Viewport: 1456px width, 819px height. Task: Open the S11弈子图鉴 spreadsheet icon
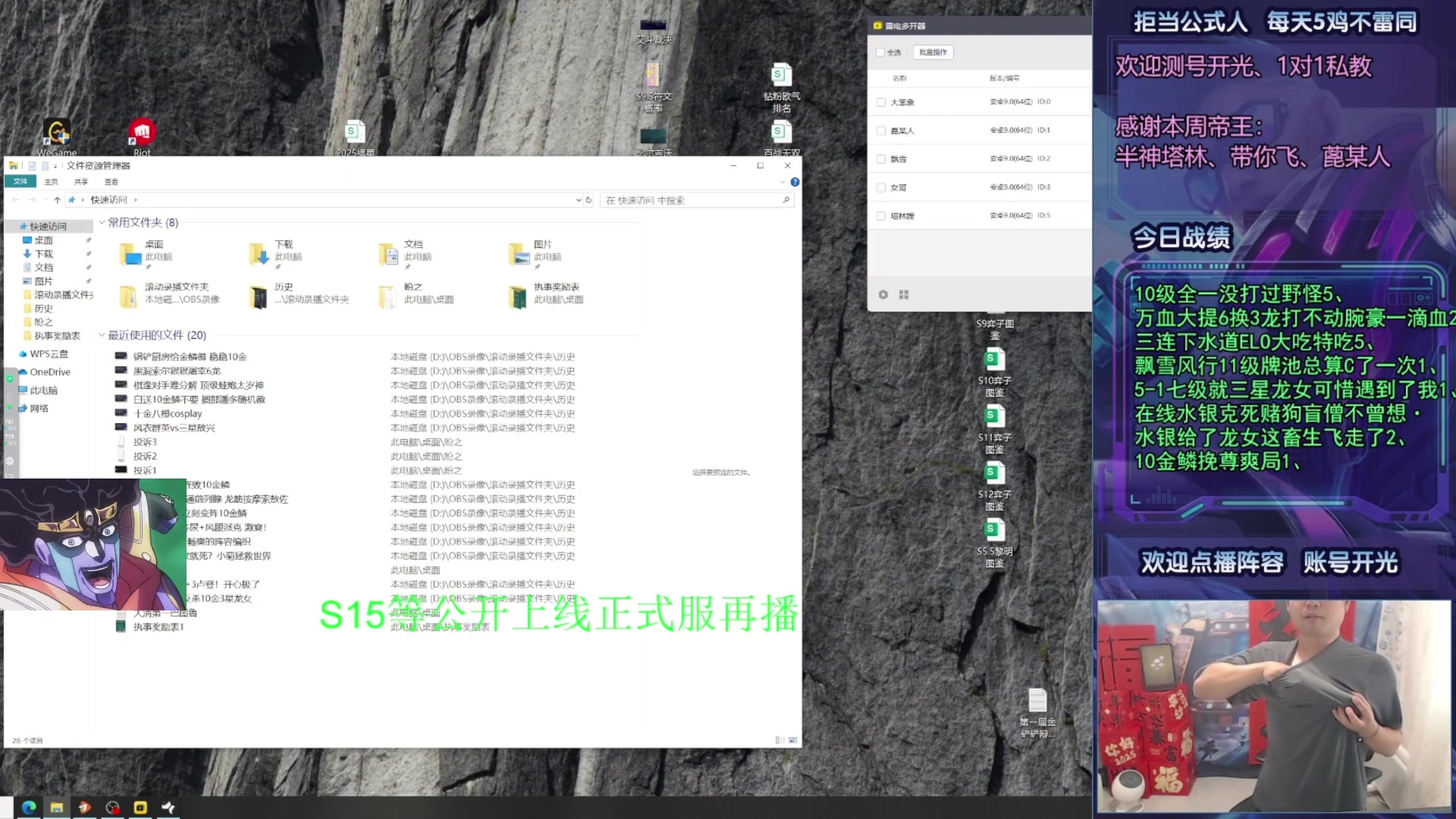click(x=994, y=429)
